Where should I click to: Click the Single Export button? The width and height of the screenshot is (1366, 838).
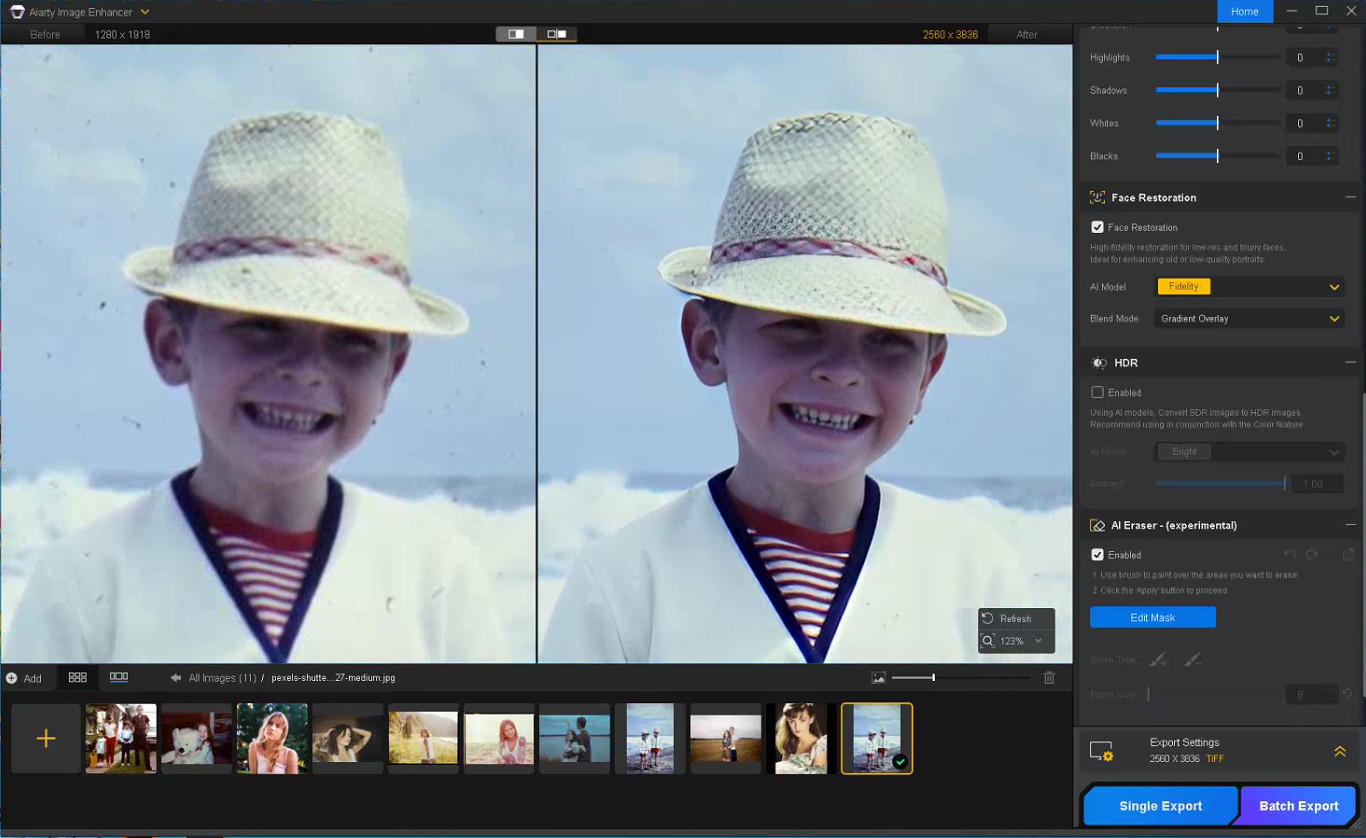coord(1160,806)
